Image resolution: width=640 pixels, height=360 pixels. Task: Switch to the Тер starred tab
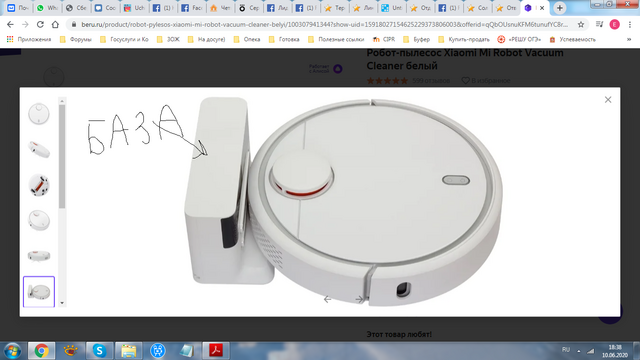coord(335,8)
